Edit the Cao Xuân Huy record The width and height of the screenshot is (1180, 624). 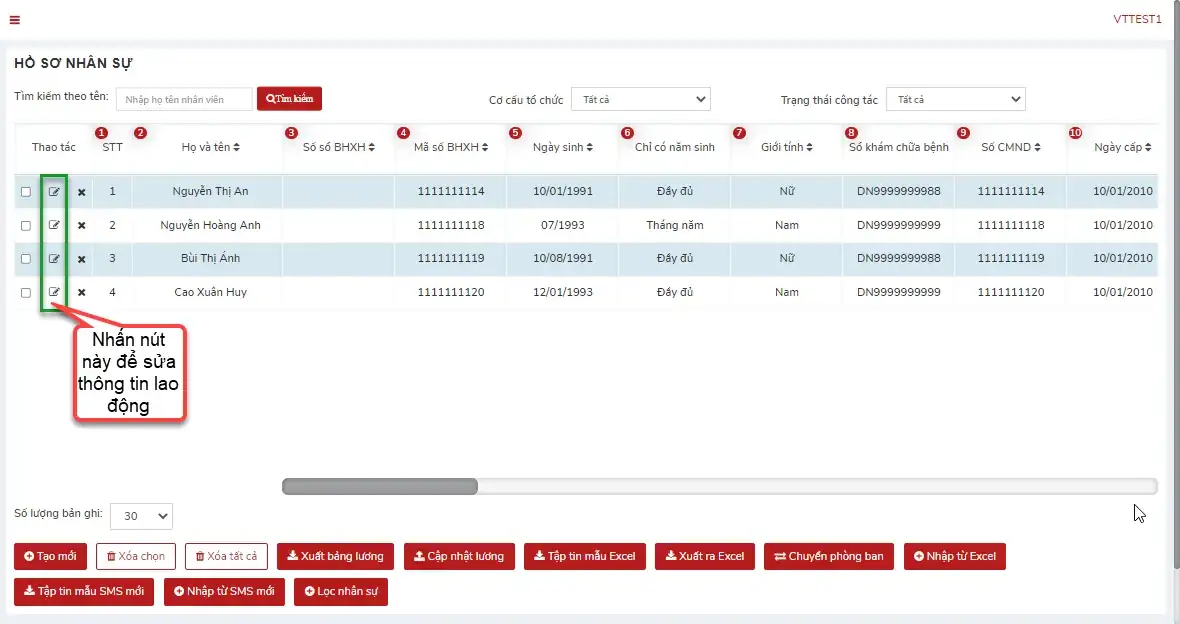(54, 292)
